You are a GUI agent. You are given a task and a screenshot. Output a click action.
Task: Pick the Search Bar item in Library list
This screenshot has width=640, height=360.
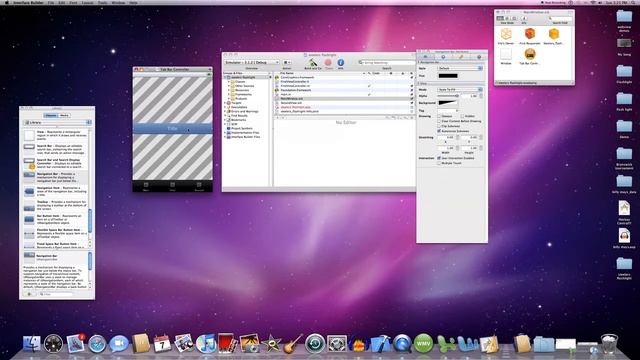pos(55,148)
